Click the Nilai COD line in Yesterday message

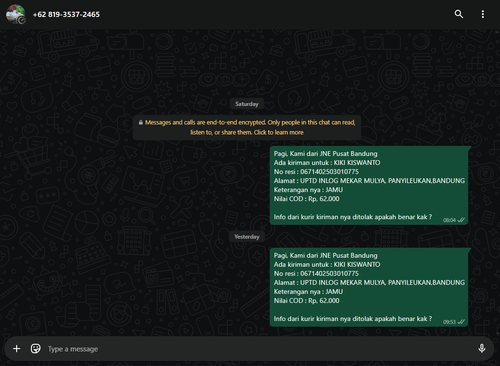(x=307, y=301)
